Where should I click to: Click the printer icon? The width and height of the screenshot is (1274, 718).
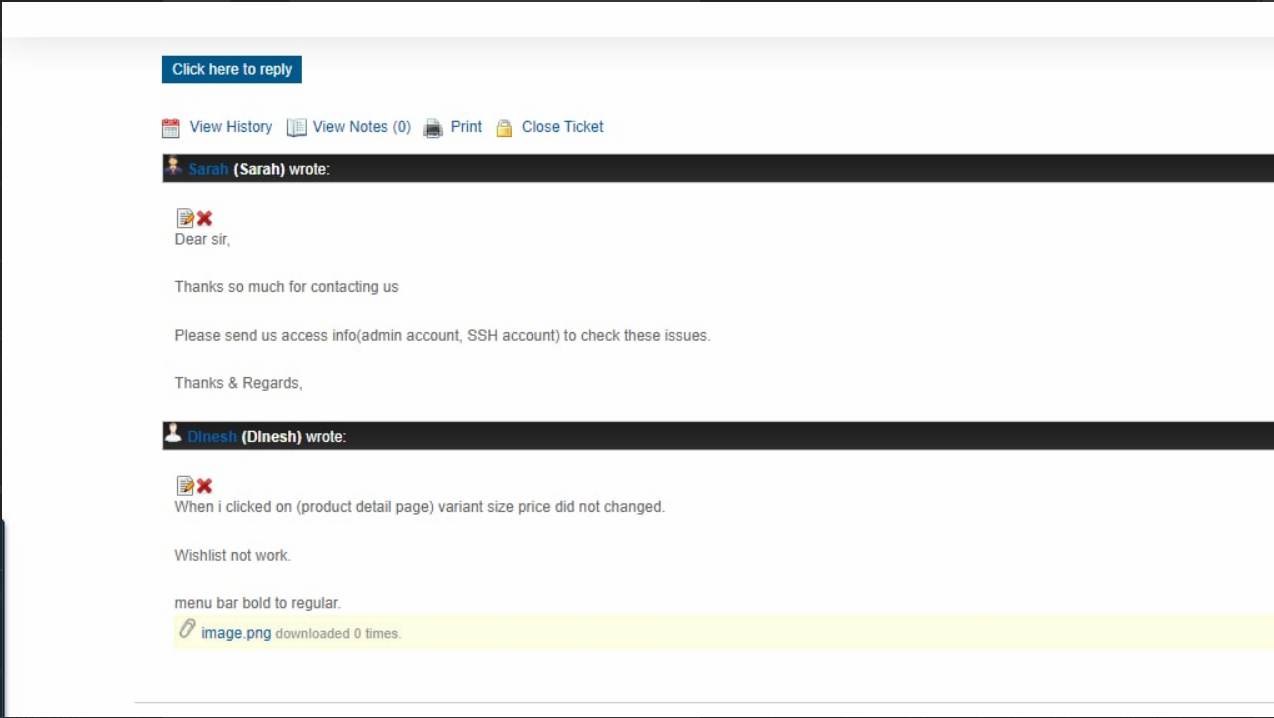[433, 128]
